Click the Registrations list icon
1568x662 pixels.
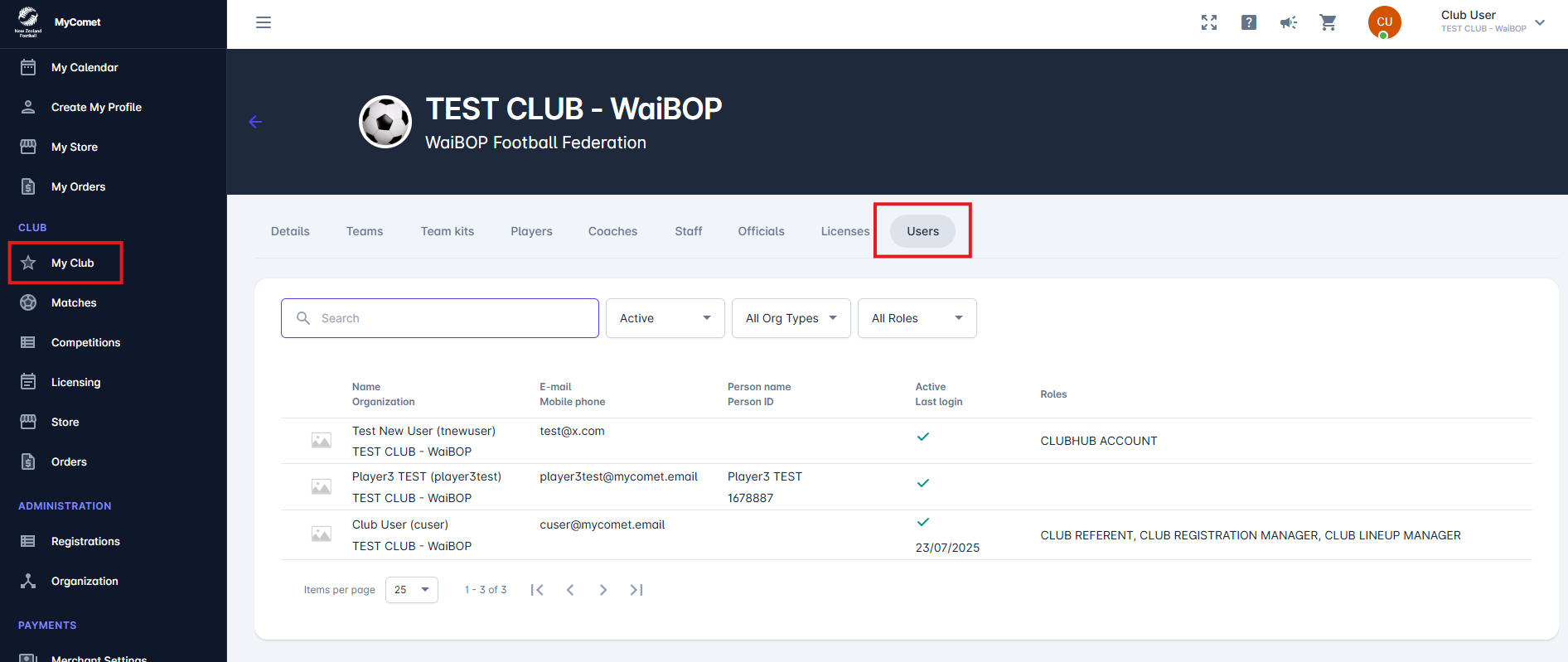click(28, 541)
